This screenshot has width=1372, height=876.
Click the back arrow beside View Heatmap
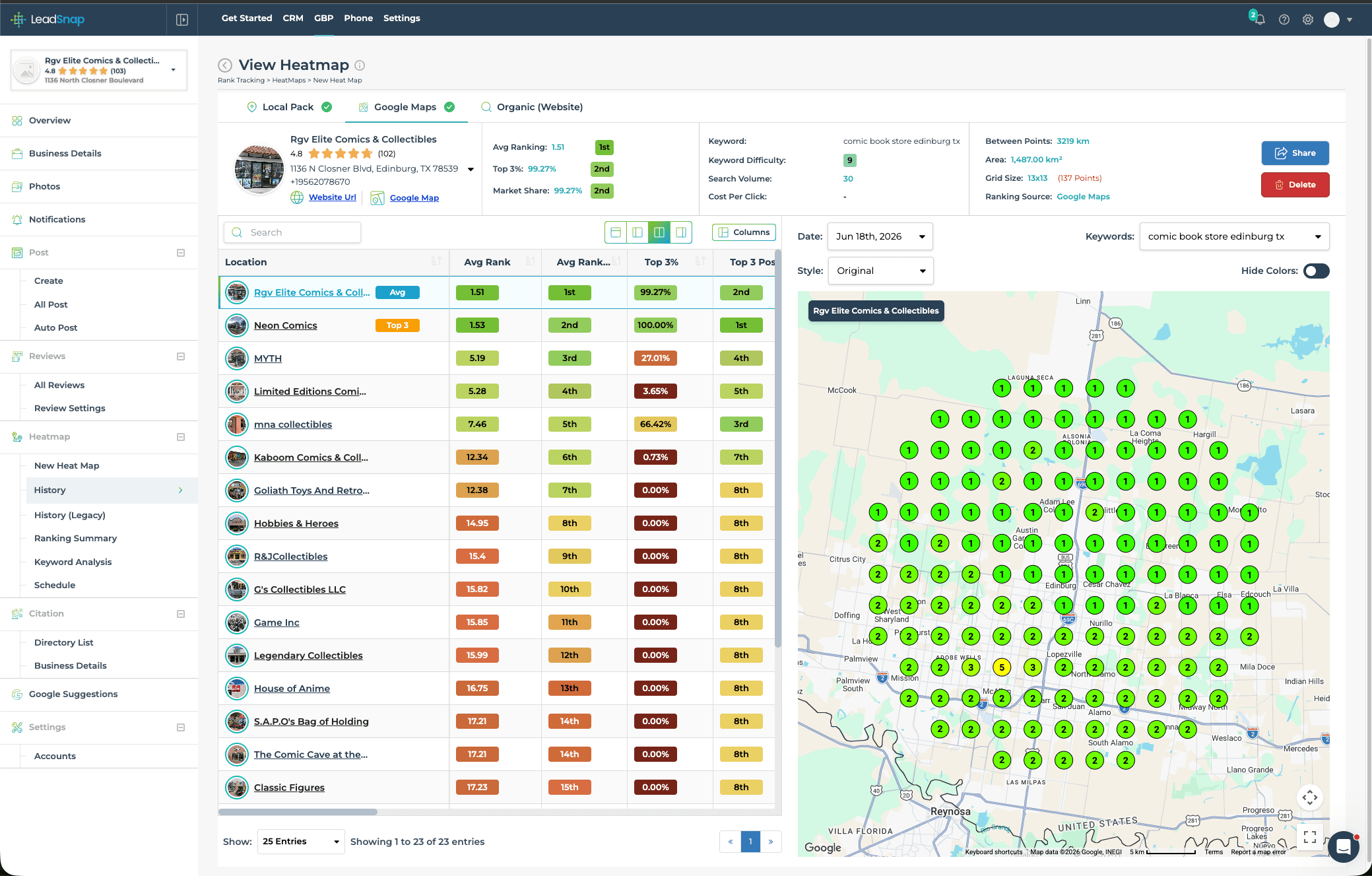(x=225, y=65)
